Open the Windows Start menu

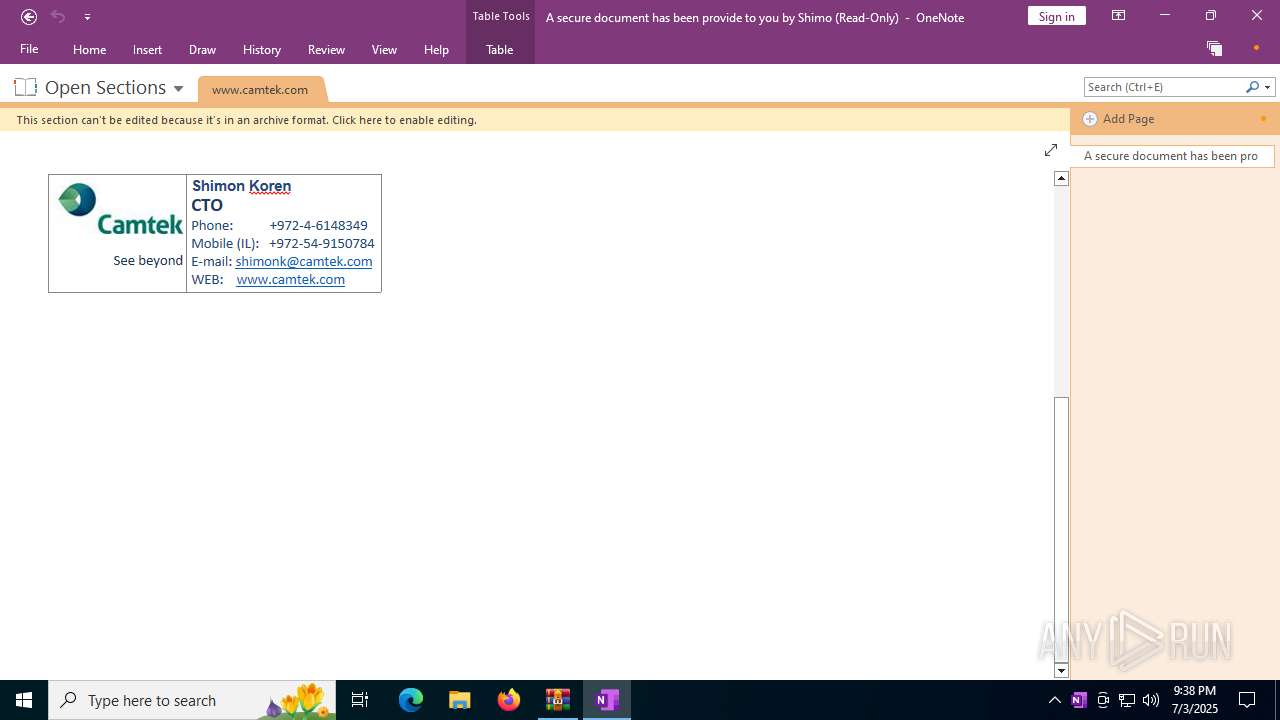click(x=24, y=700)
